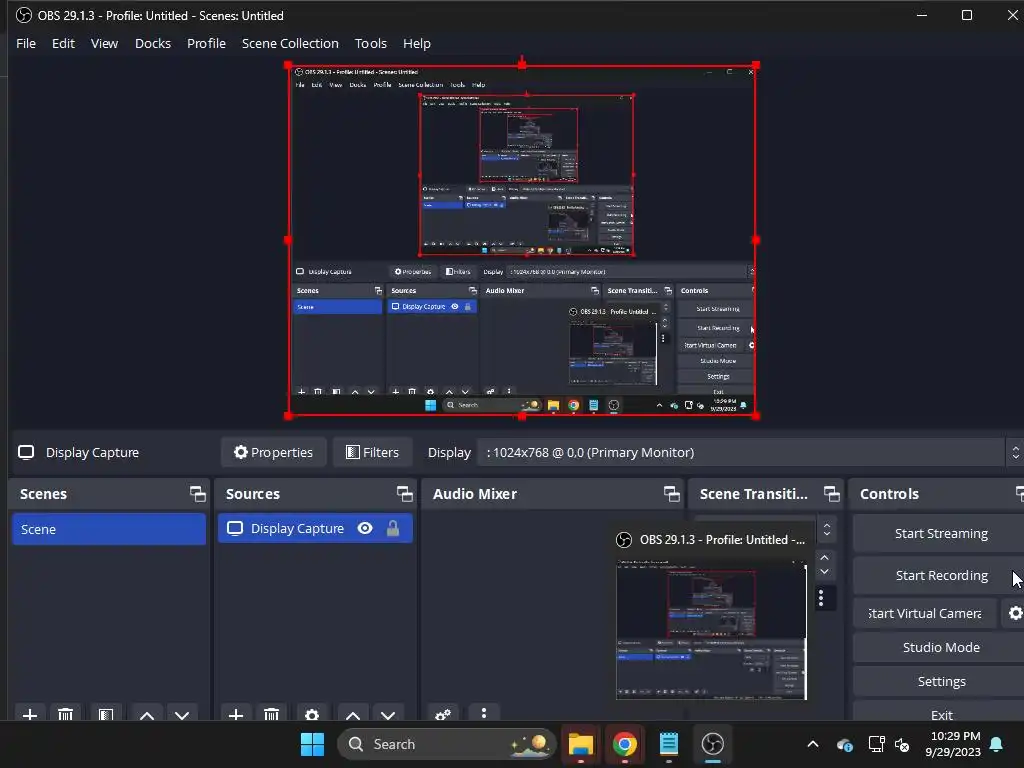The width and height of the screenshot is (1024, 768).
Task: Select the Scene item in Scenes list
Action: coord(108,529)
